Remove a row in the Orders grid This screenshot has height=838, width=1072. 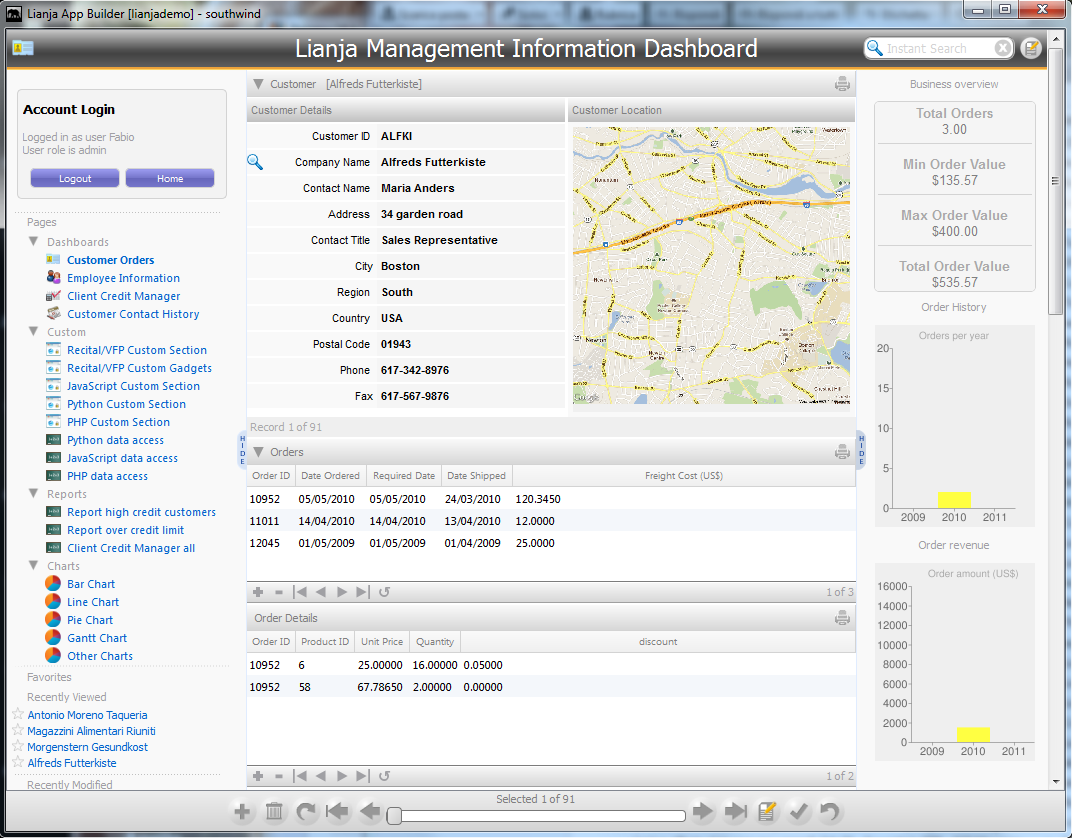(278, 592)
